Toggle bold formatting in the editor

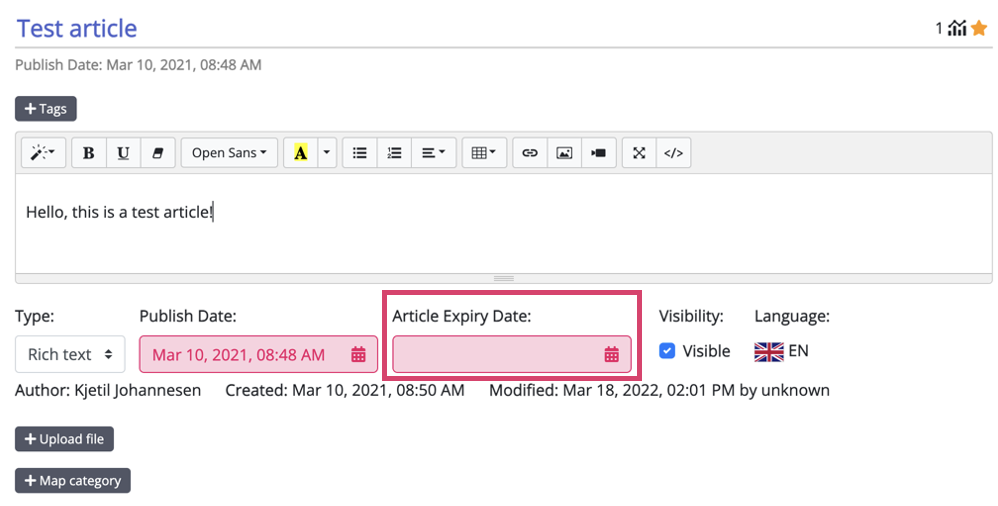(x=89, y=153)
